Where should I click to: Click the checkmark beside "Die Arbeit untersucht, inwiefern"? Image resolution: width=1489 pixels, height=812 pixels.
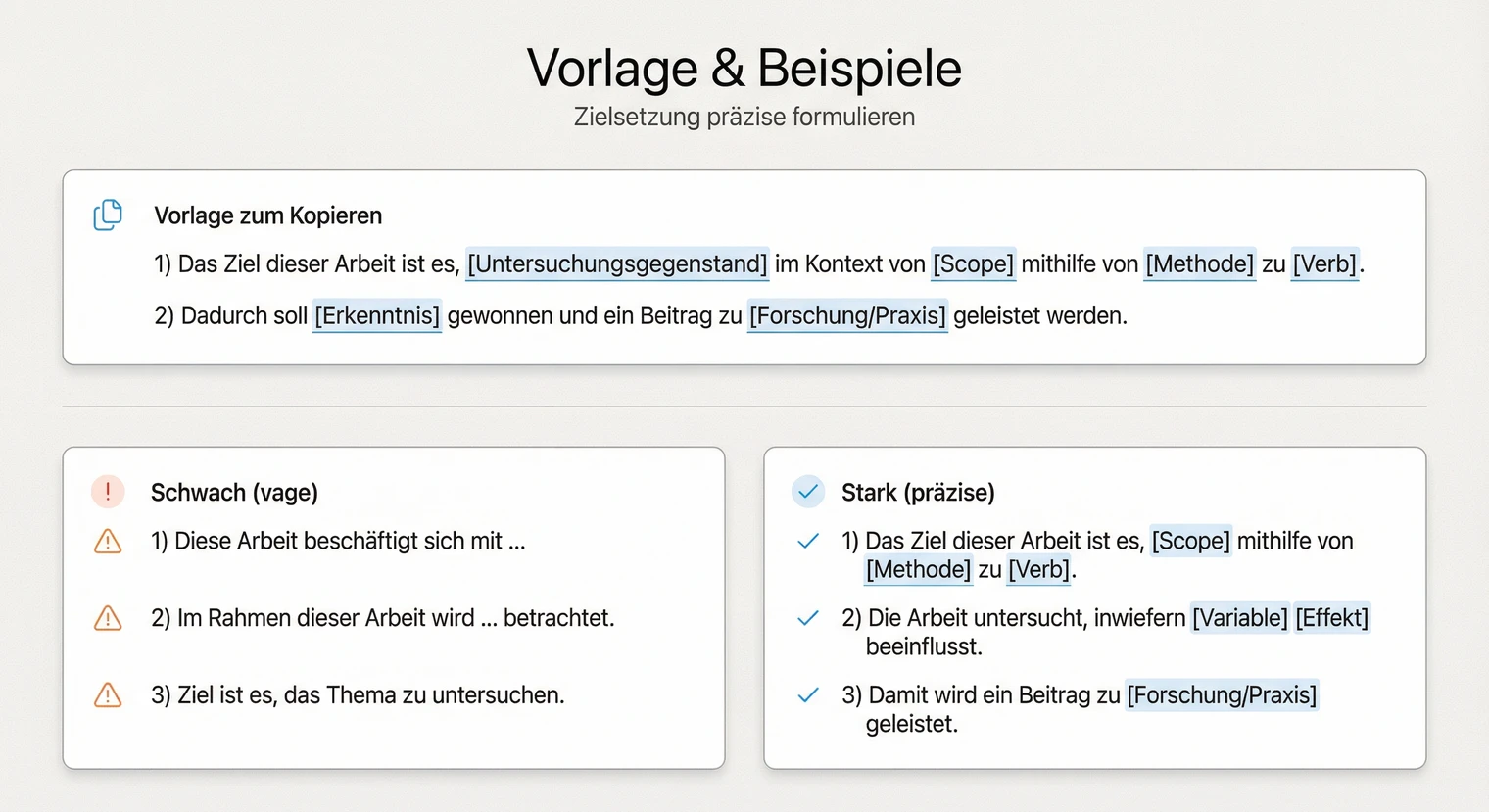(x=808, y=618)
